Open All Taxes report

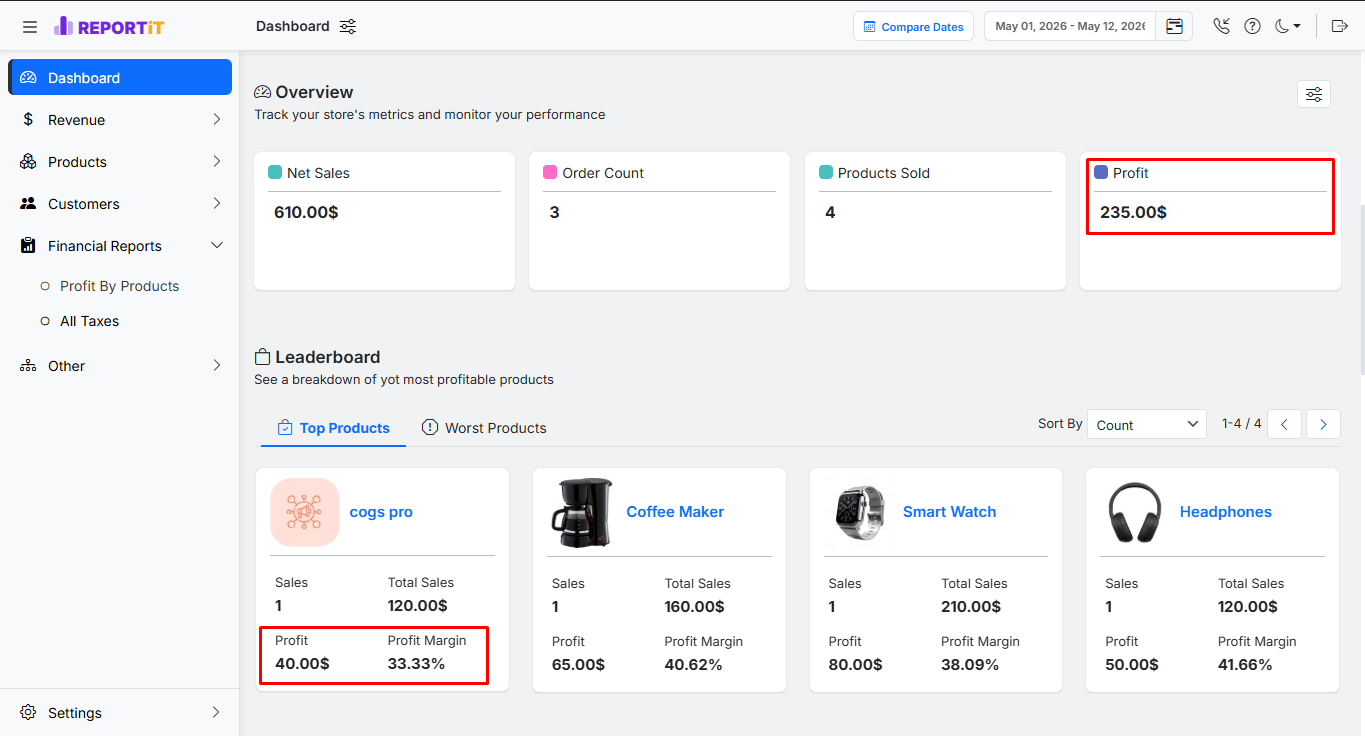[x=89, y=321]
